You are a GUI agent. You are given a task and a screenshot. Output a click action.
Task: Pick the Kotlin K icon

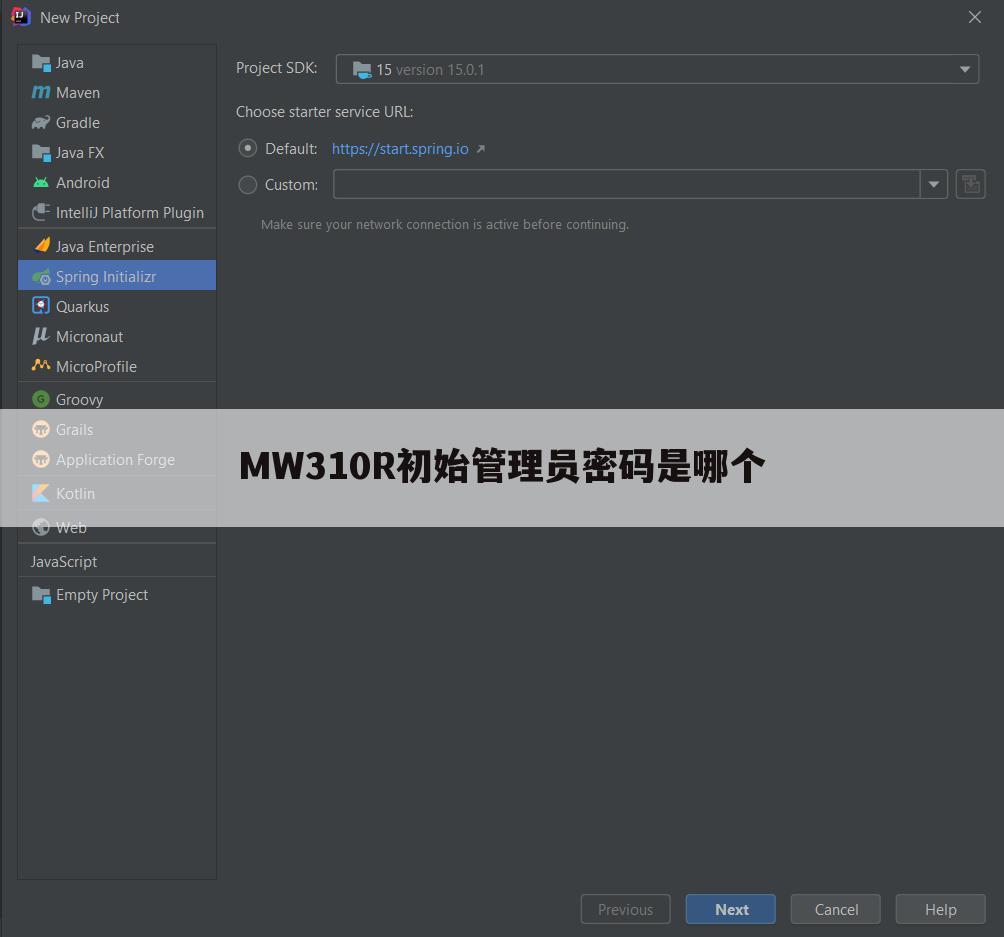click(41, 493)
